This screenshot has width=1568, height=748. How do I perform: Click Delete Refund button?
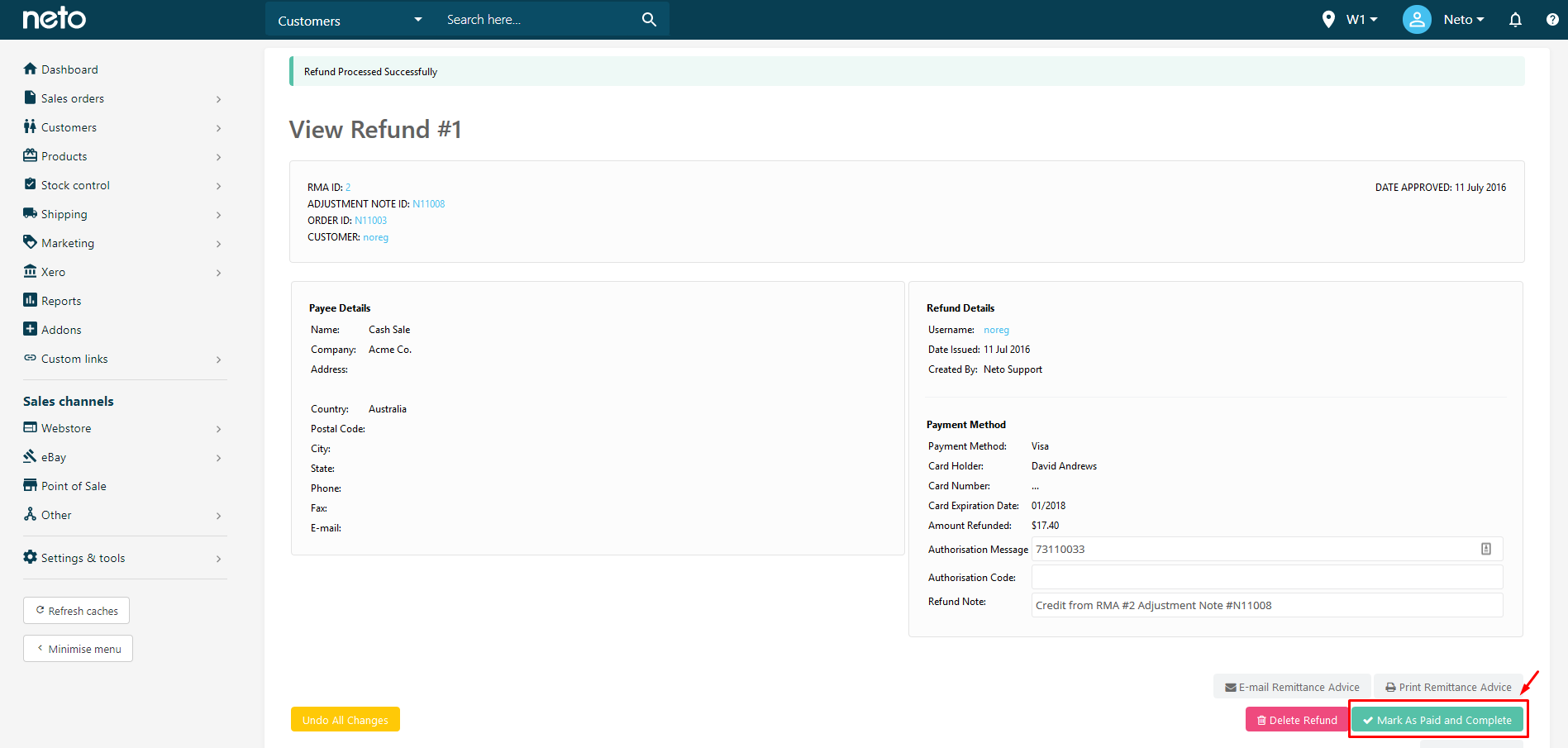(x=1296, y=720)
